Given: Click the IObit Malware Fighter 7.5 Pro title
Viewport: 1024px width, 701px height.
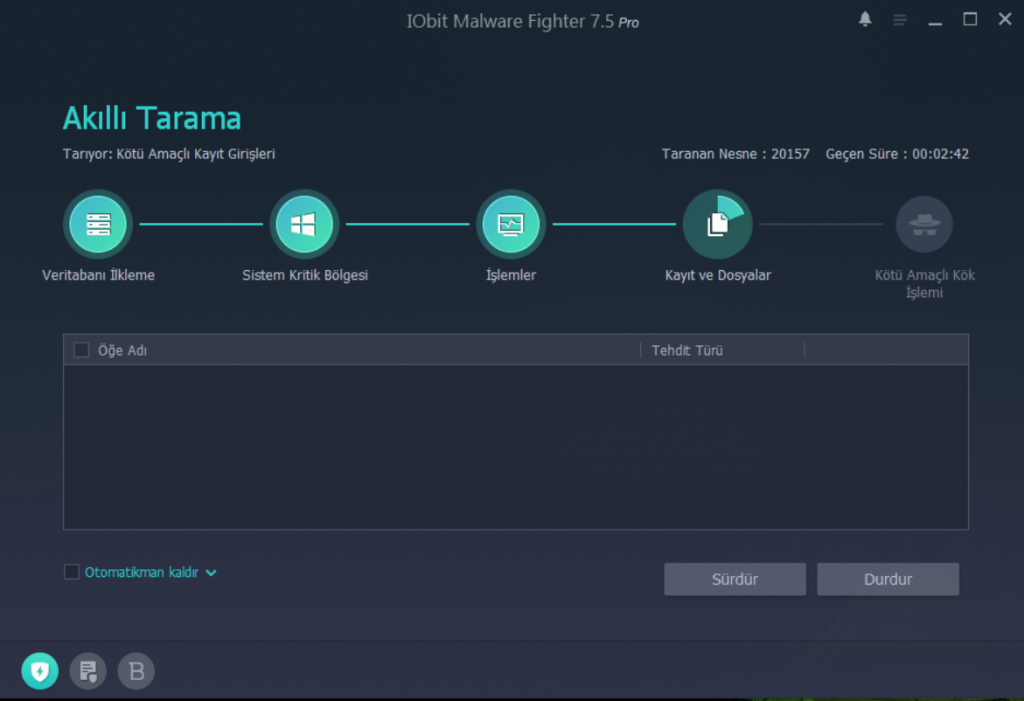Looking at the screenshot, I should (522, 22).
